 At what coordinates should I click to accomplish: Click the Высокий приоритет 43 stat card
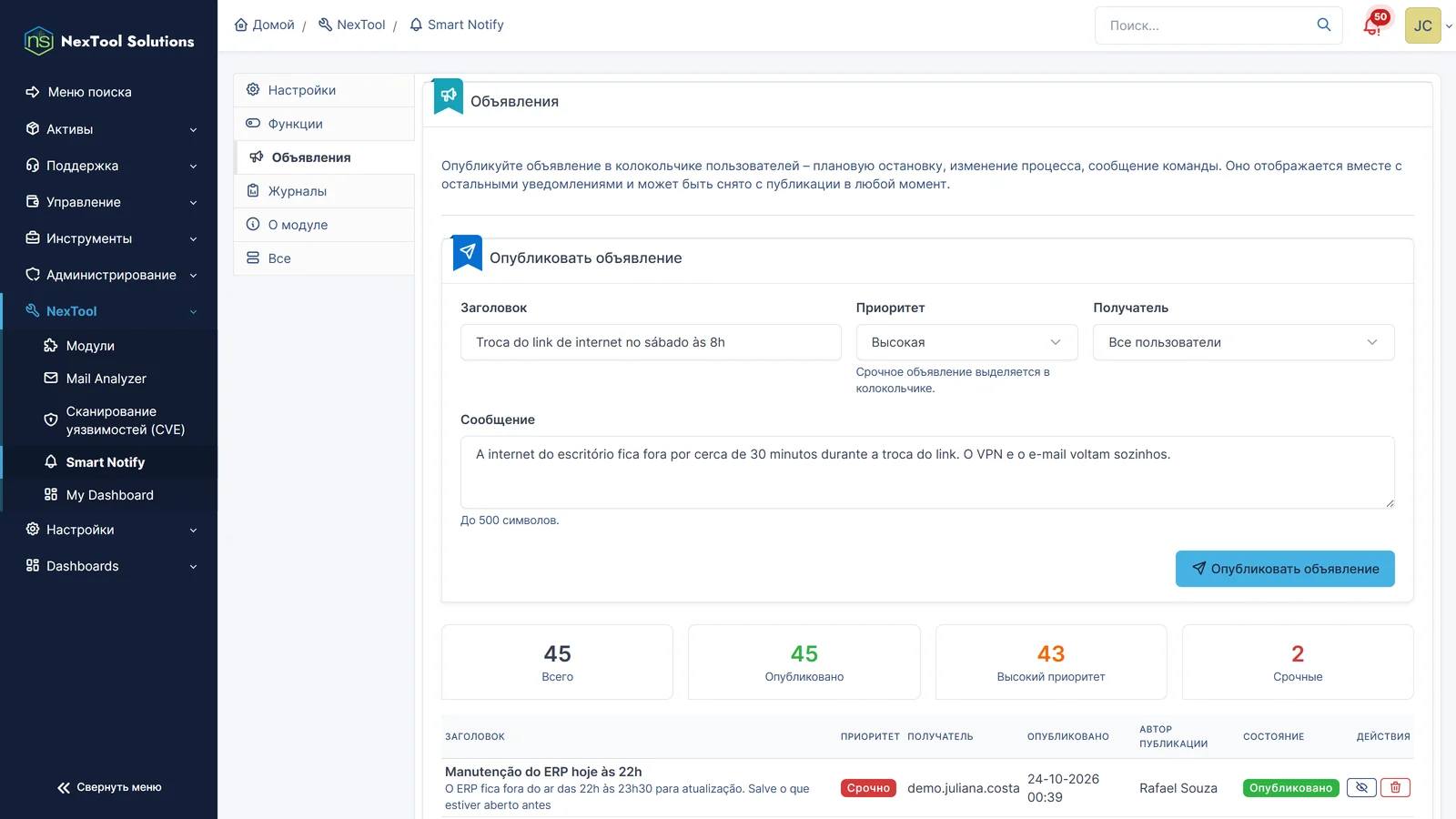(x=1051, y=662)
